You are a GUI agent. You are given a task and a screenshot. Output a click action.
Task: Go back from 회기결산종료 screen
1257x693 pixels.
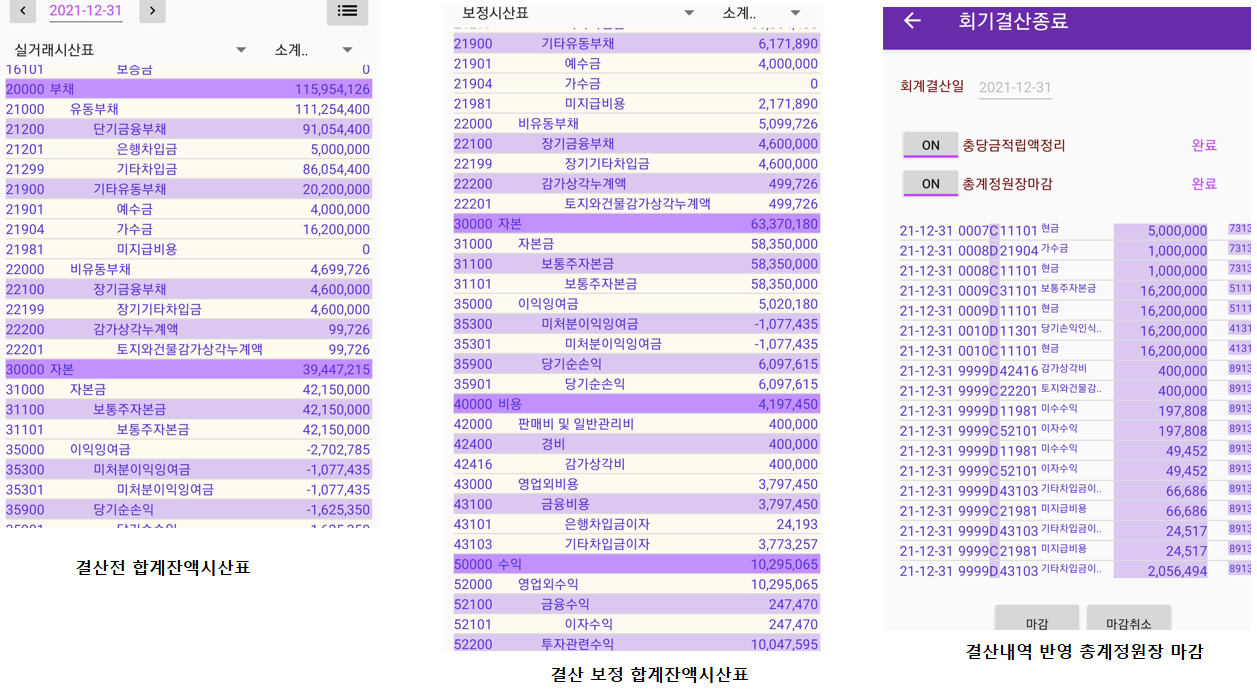[x=912, y=21]
